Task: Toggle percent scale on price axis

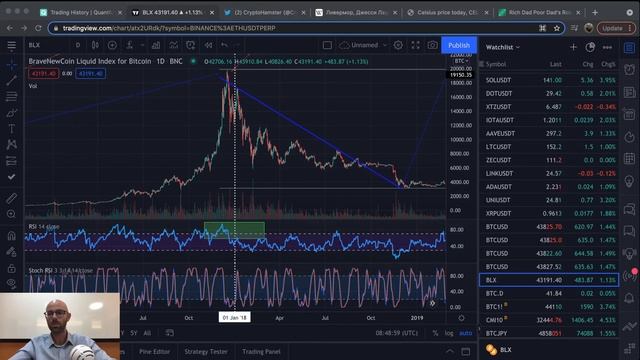Action: coord(435,333)
